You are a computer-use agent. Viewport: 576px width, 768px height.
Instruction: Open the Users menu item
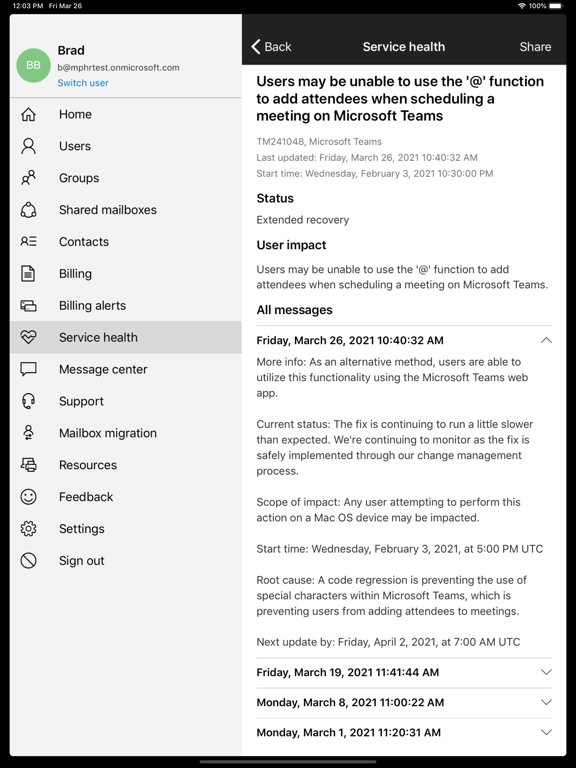click(125, 146)
